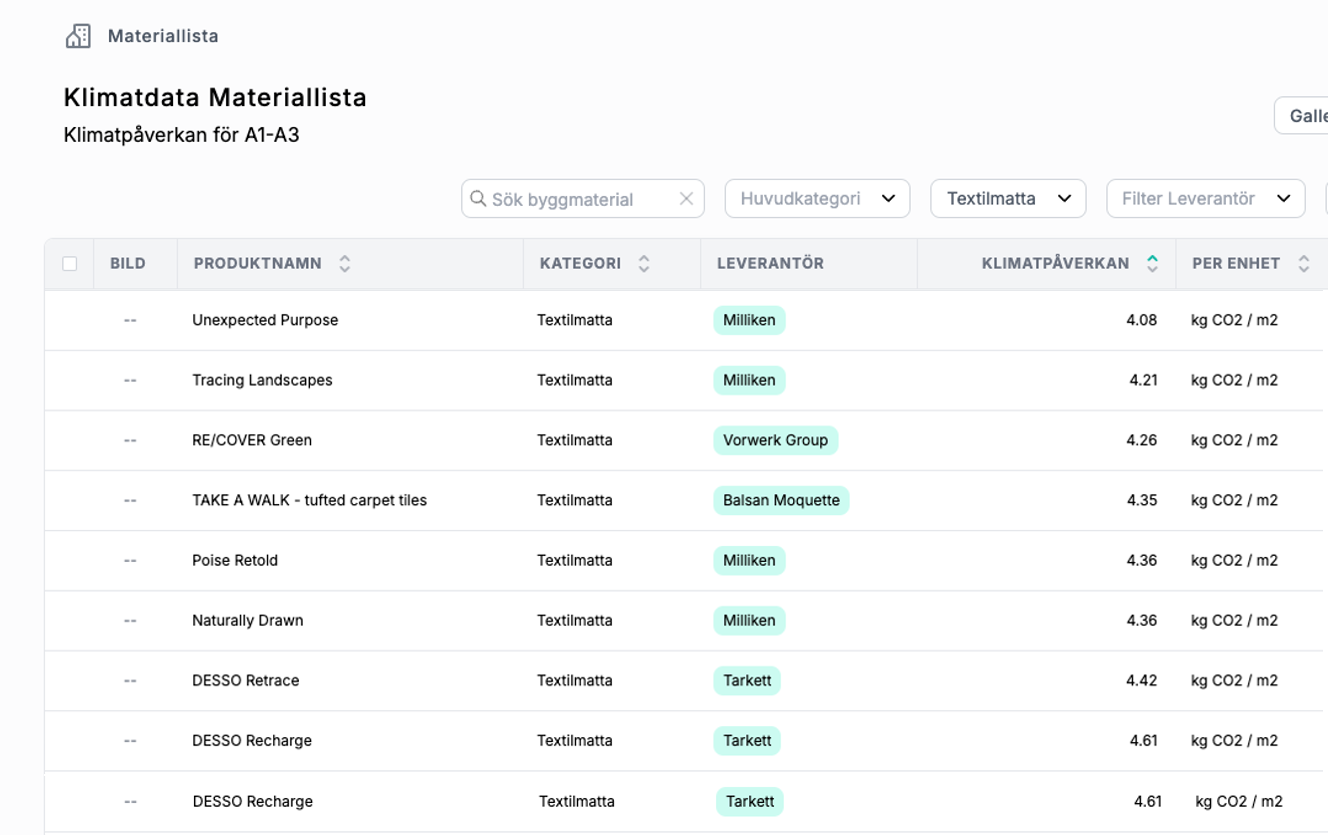Image resolution: width=1331 pixels, height=836 pixels.
Task: Open the Huvudkategori dropdown
Action: coord(817,198)
